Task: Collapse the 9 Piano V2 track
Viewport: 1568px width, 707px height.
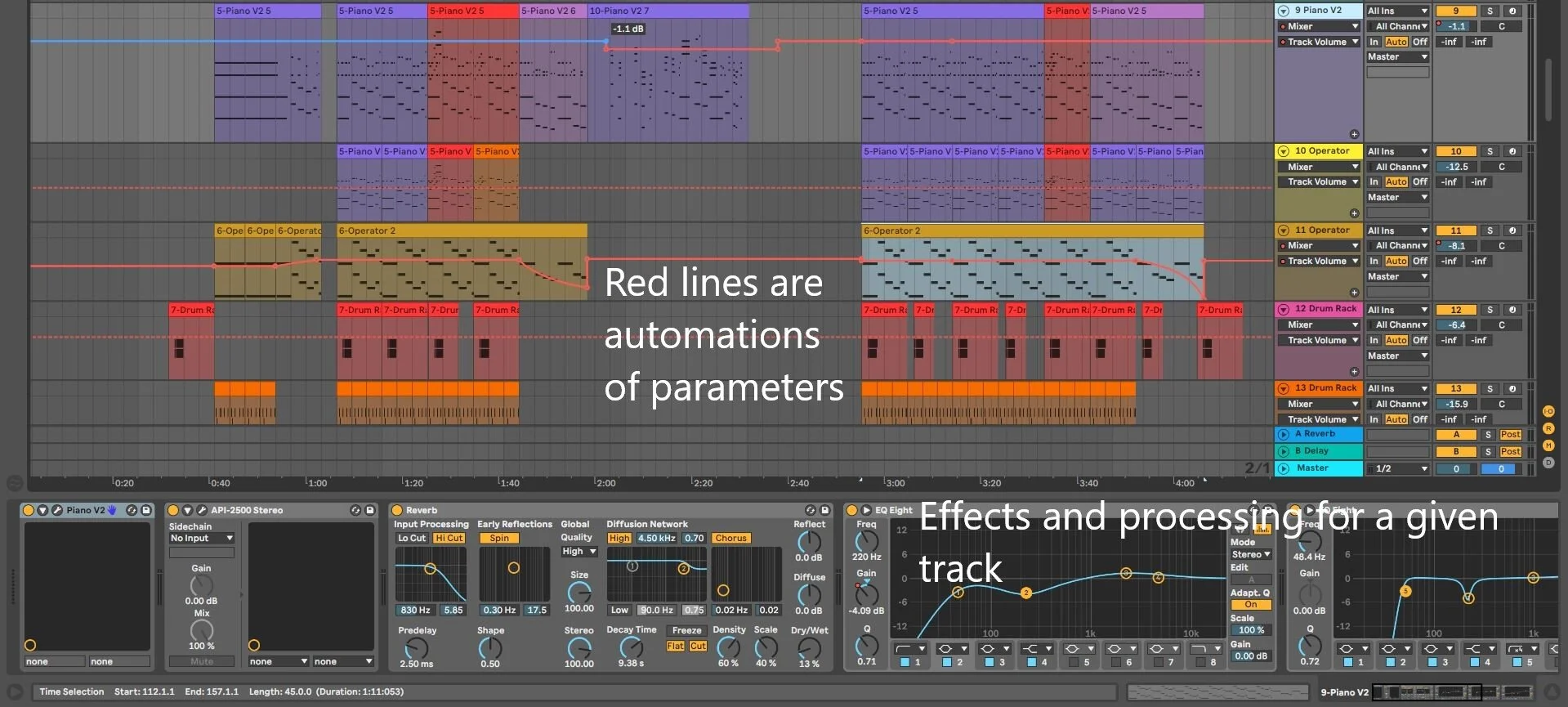Action: click(x=1283, y=11)
